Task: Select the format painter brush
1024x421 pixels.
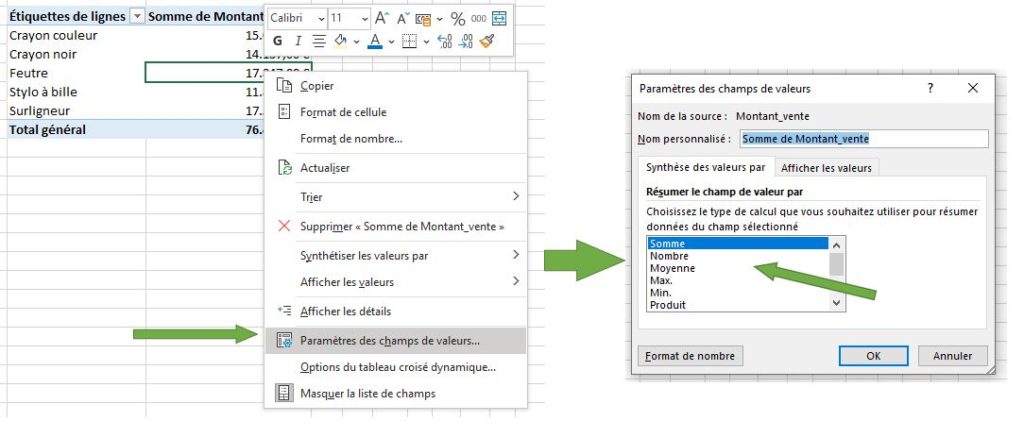Action: [487, 41]
